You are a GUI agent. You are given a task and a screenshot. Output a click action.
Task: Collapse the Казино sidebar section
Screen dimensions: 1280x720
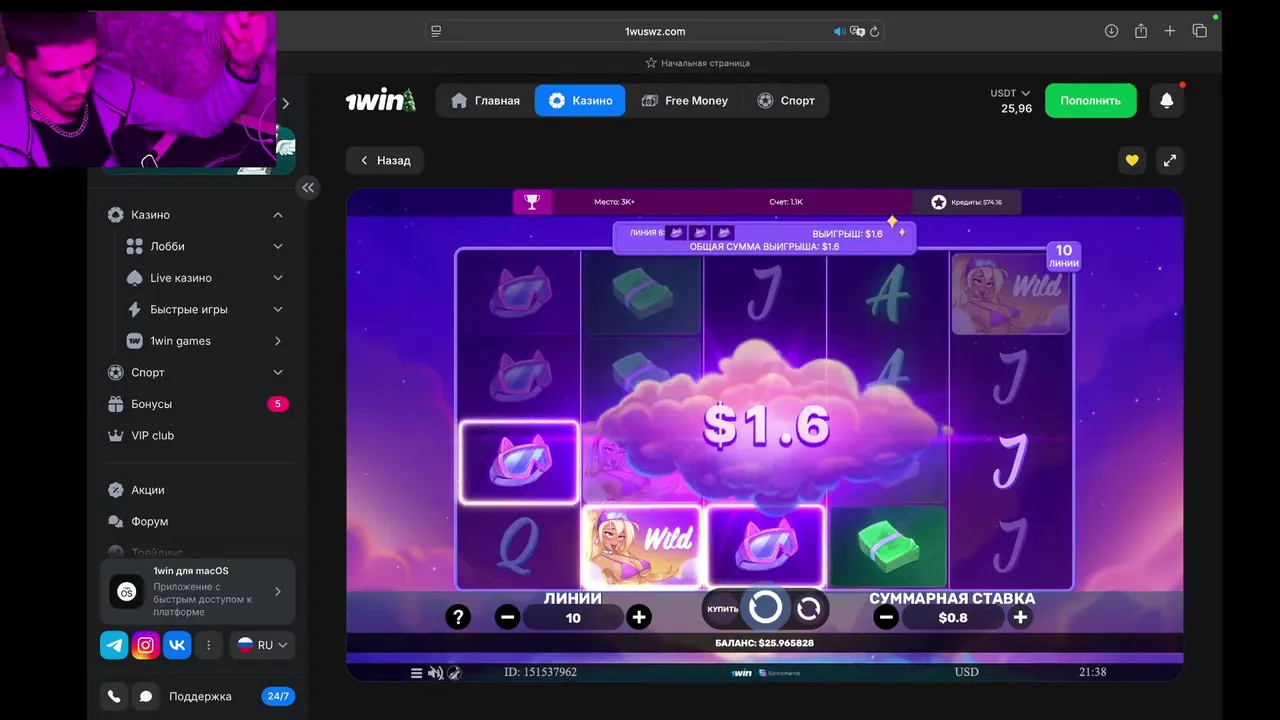[278, 215]
